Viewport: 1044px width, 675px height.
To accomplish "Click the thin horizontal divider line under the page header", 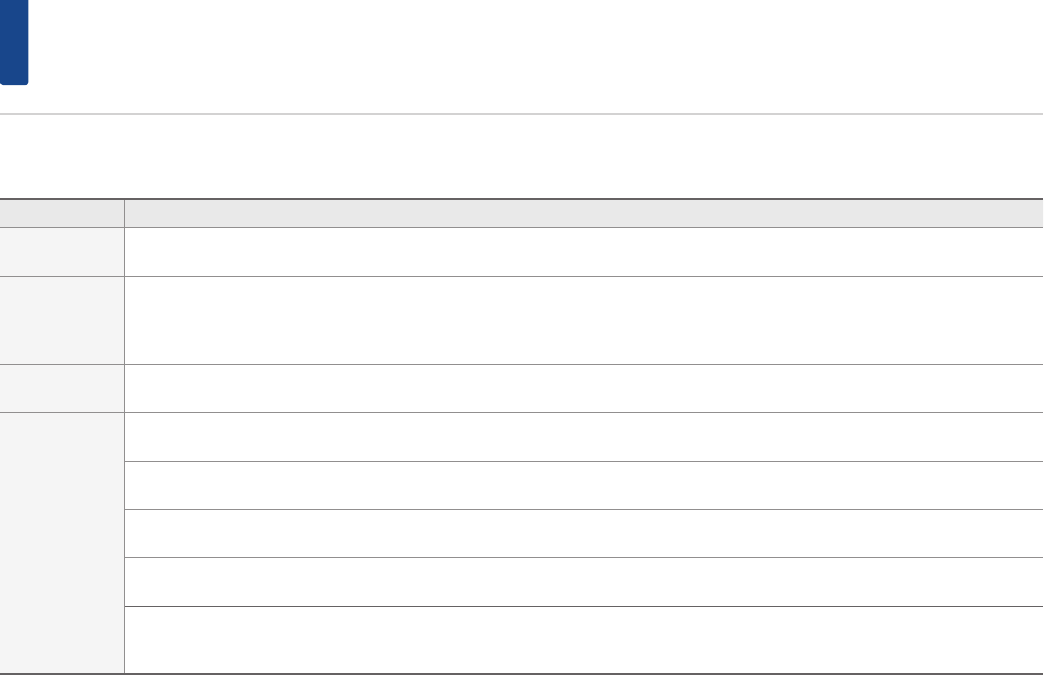I will 522,114.
